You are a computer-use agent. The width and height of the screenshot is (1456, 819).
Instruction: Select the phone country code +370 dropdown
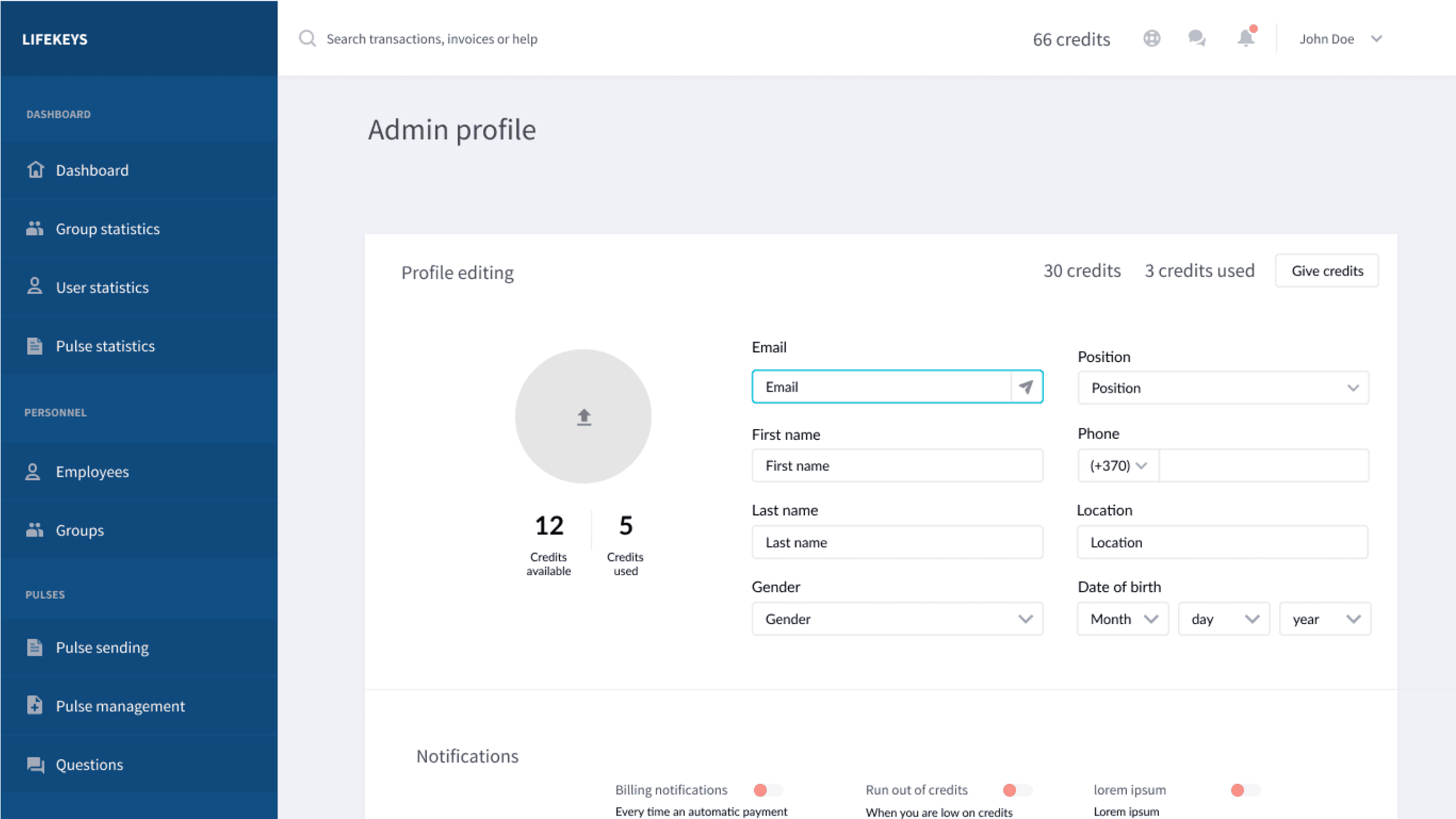(1117, 466)
